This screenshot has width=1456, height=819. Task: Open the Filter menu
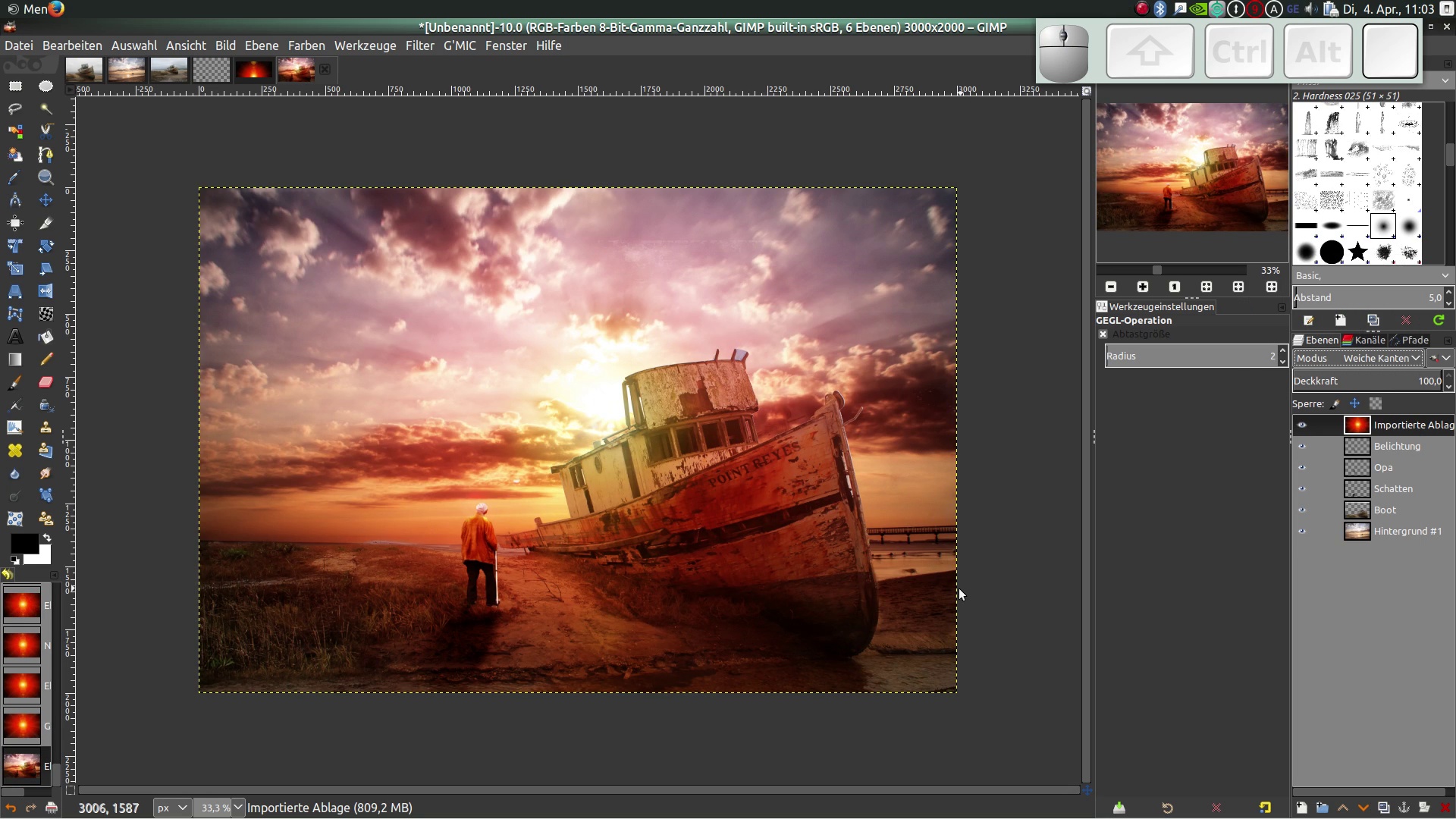(419, 45)
